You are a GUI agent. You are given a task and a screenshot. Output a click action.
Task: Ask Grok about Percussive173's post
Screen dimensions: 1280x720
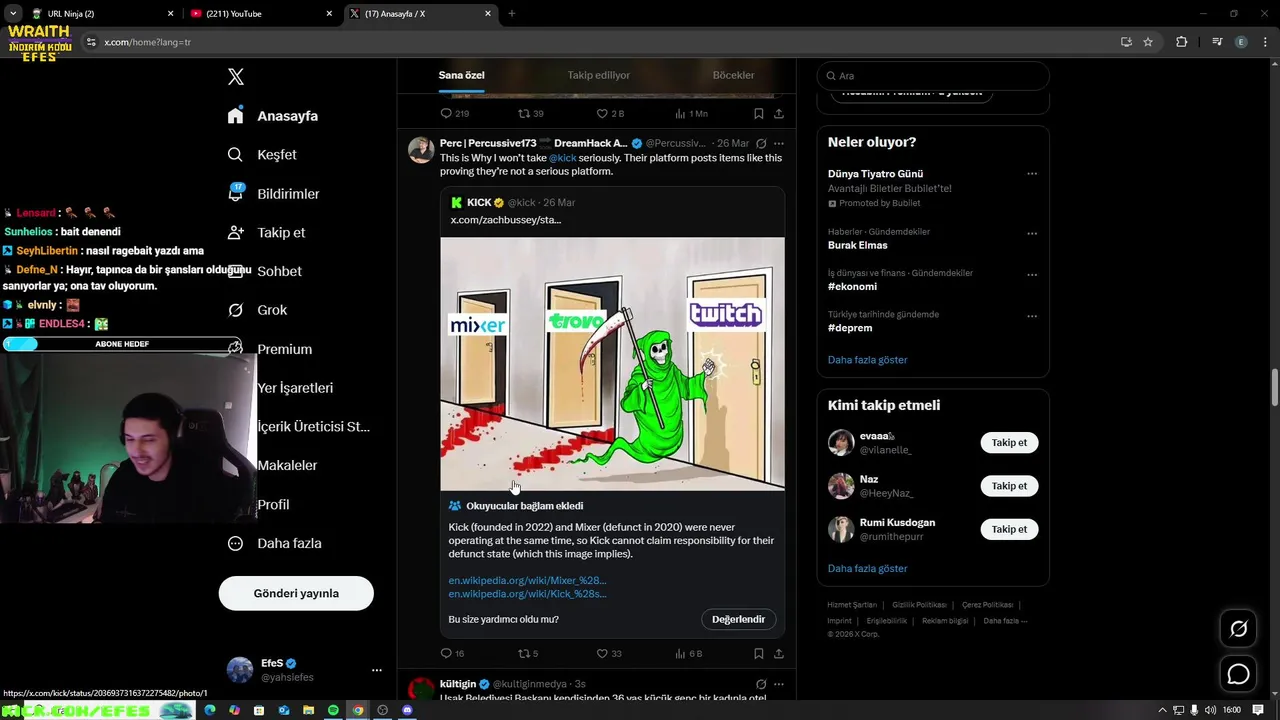761,144
